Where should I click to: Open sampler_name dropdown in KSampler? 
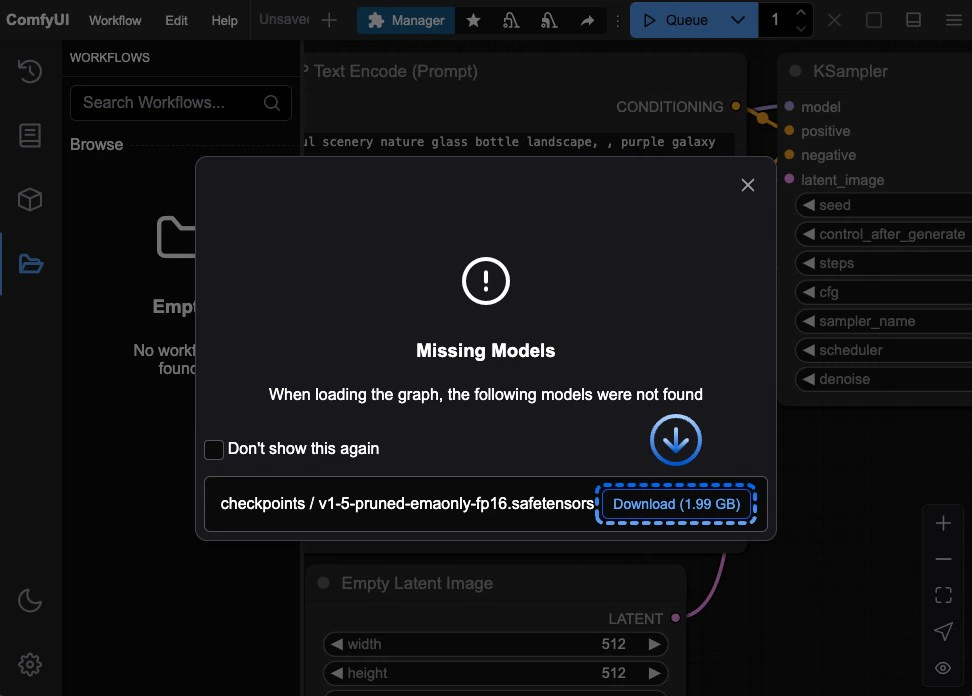click(x=883, y=321)
